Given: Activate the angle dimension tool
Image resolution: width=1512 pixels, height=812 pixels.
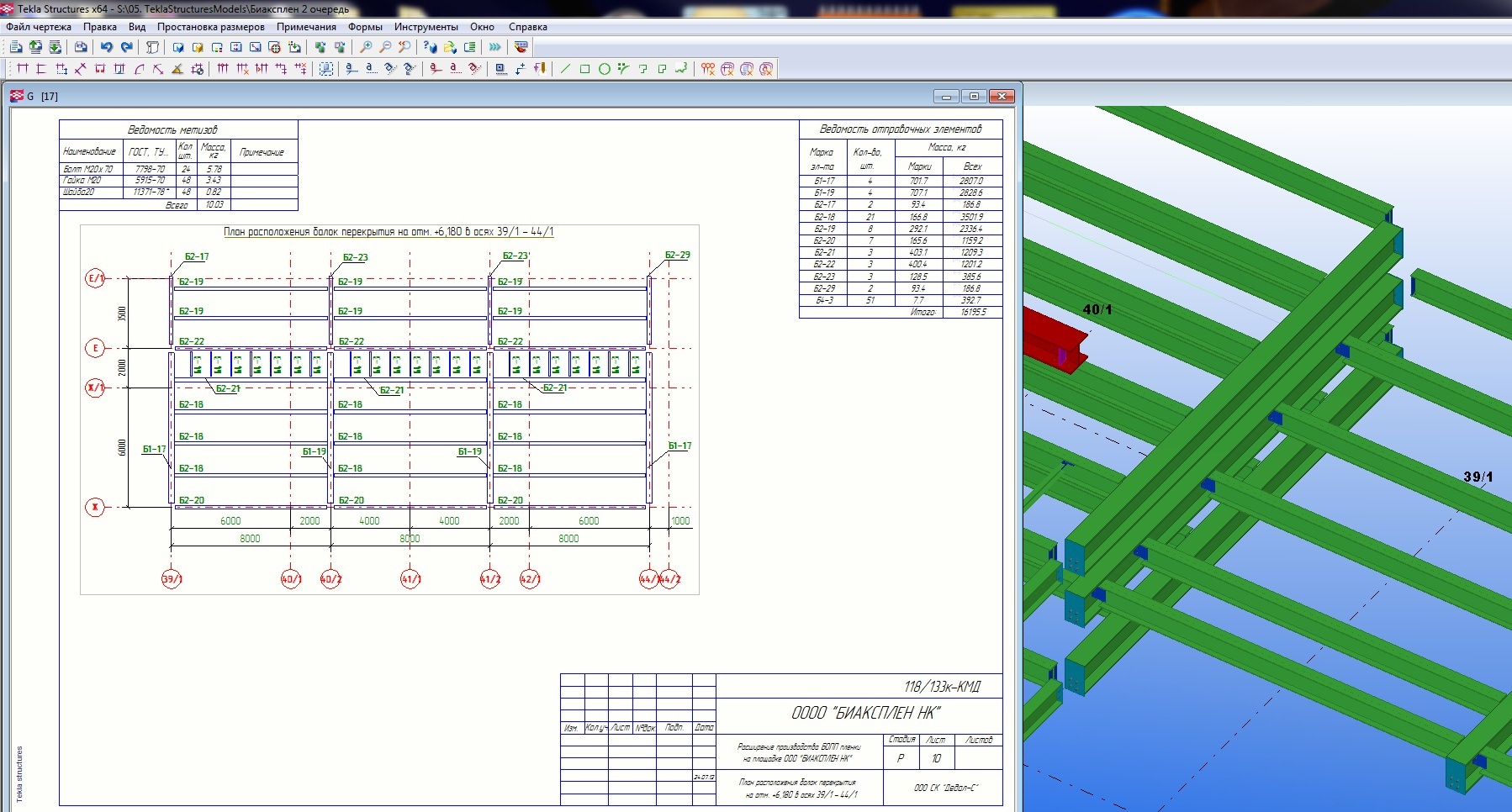Looking at the screenshot, I should 177,69.
